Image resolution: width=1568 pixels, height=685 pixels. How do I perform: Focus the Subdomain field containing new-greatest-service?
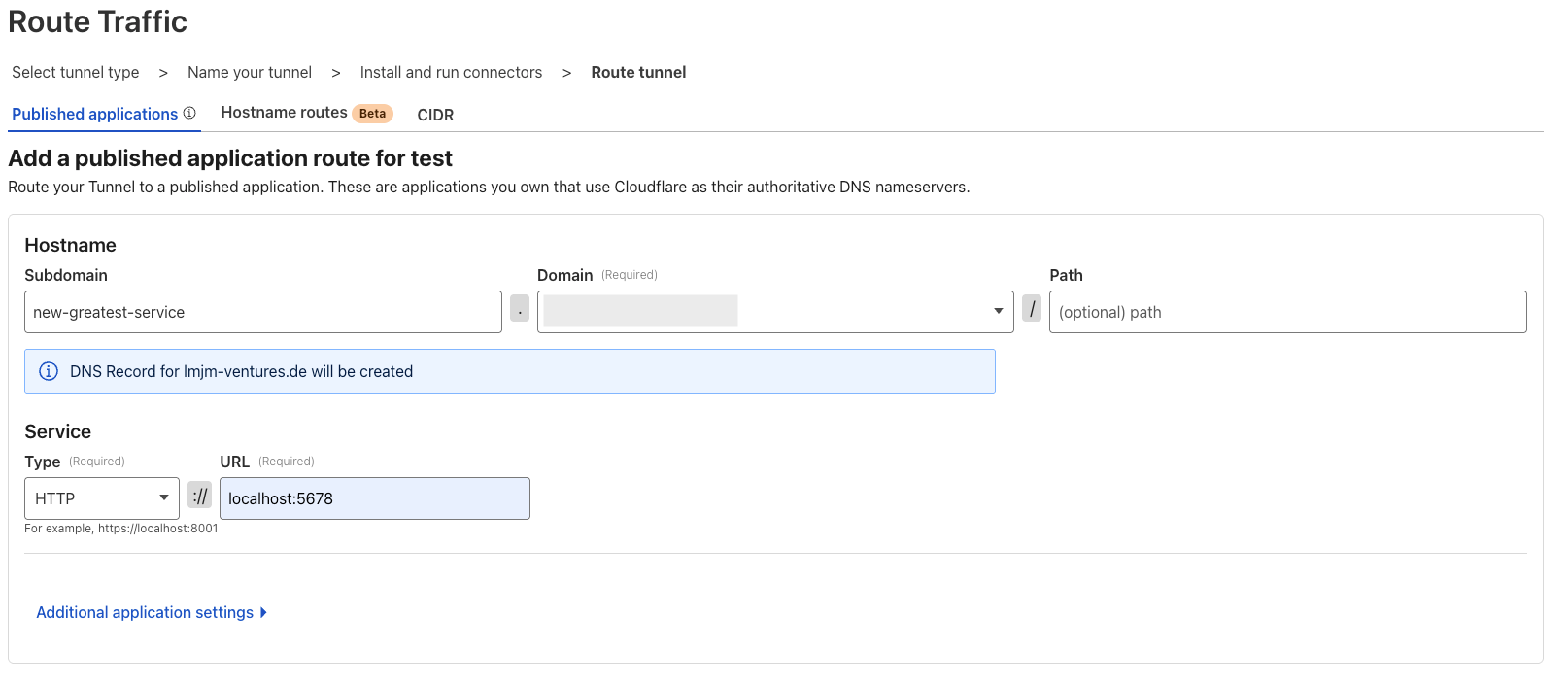(262, 312)
